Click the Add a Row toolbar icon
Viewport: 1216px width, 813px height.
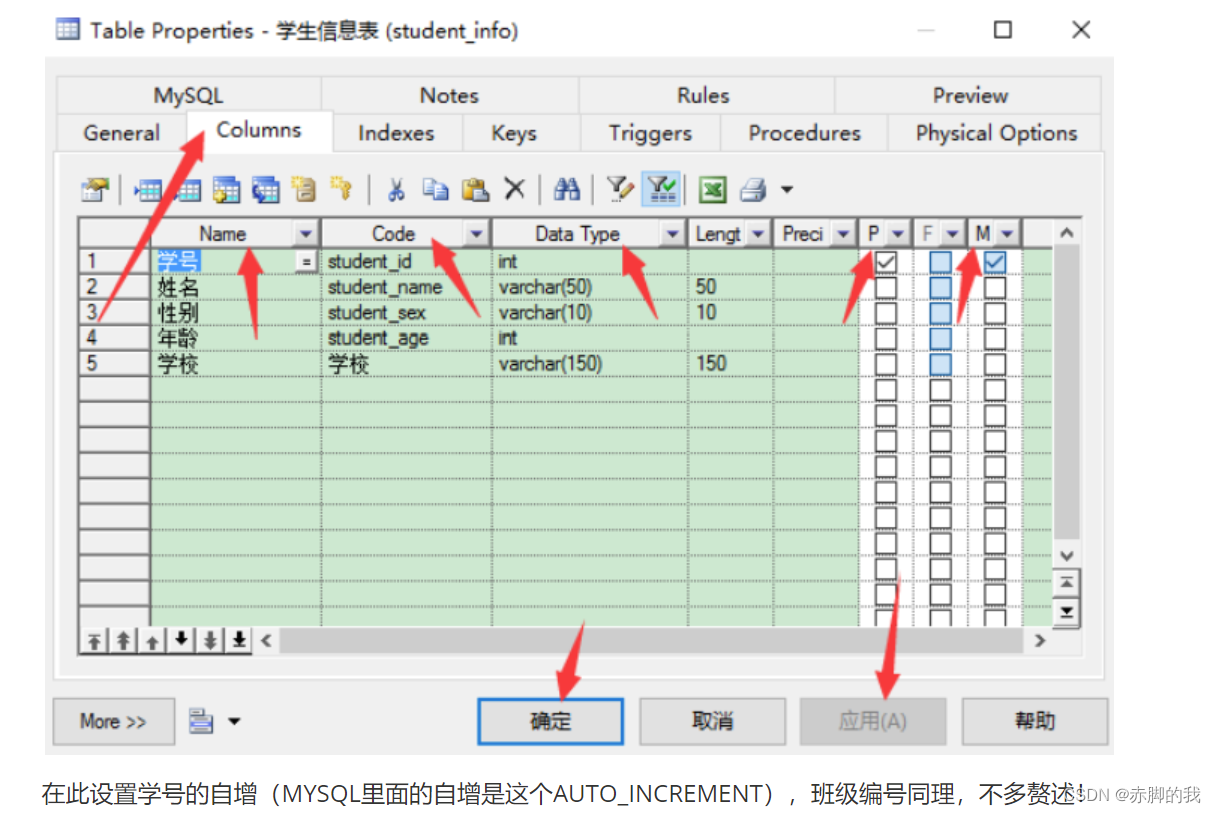(187, 189)
